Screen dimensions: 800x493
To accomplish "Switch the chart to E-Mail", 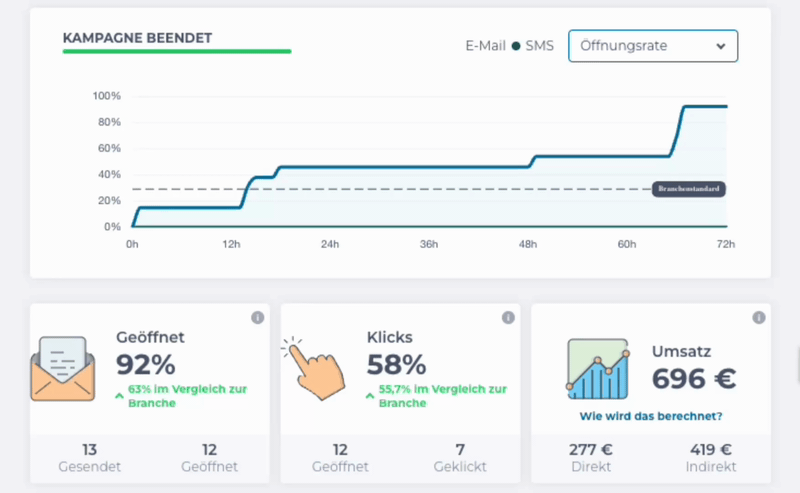I will click(486, 46).
